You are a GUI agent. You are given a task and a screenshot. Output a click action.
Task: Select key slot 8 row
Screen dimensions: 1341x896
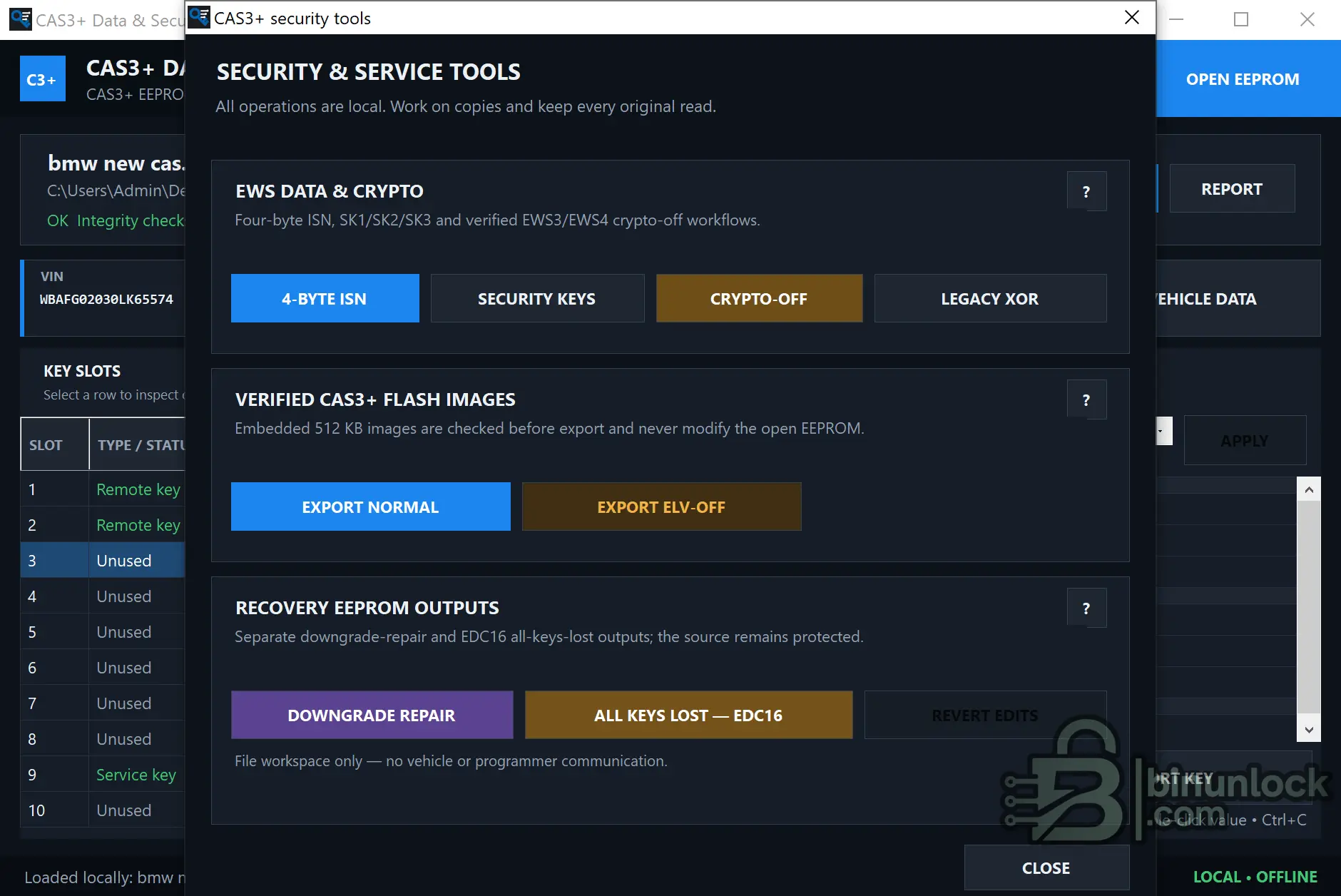(103, 739)
